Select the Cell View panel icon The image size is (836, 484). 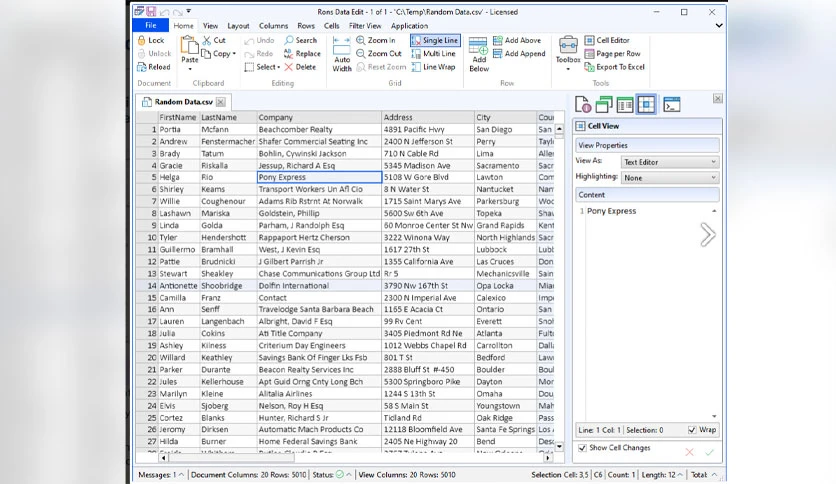[646, 105]
